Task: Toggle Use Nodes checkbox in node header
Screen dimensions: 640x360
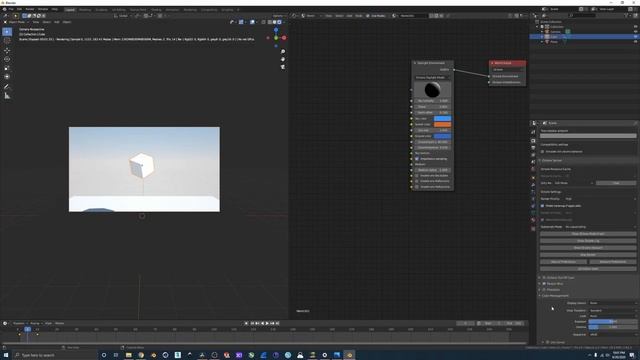Action: 368,16
